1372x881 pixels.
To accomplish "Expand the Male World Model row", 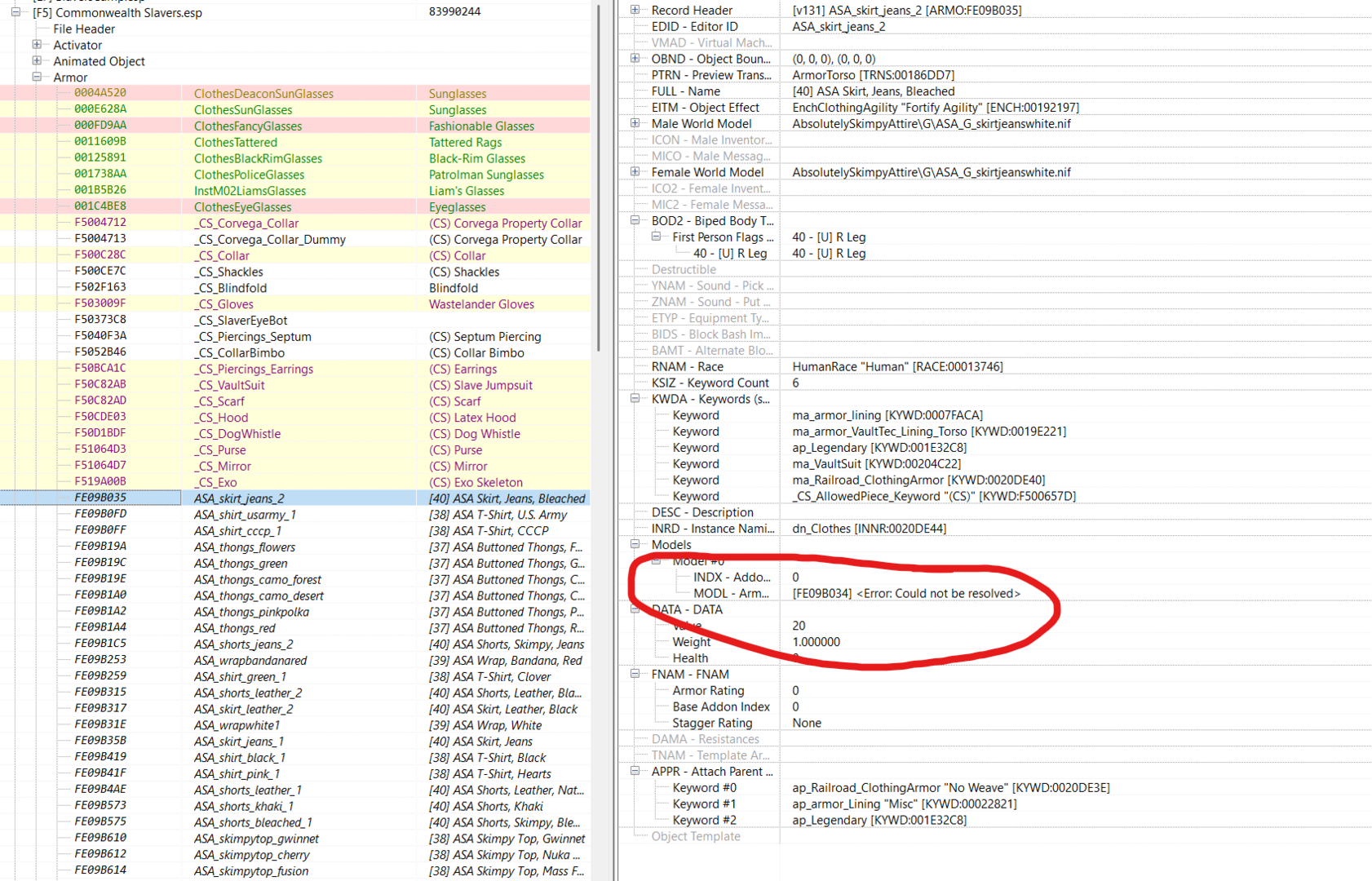I will [x=635, y=123].
